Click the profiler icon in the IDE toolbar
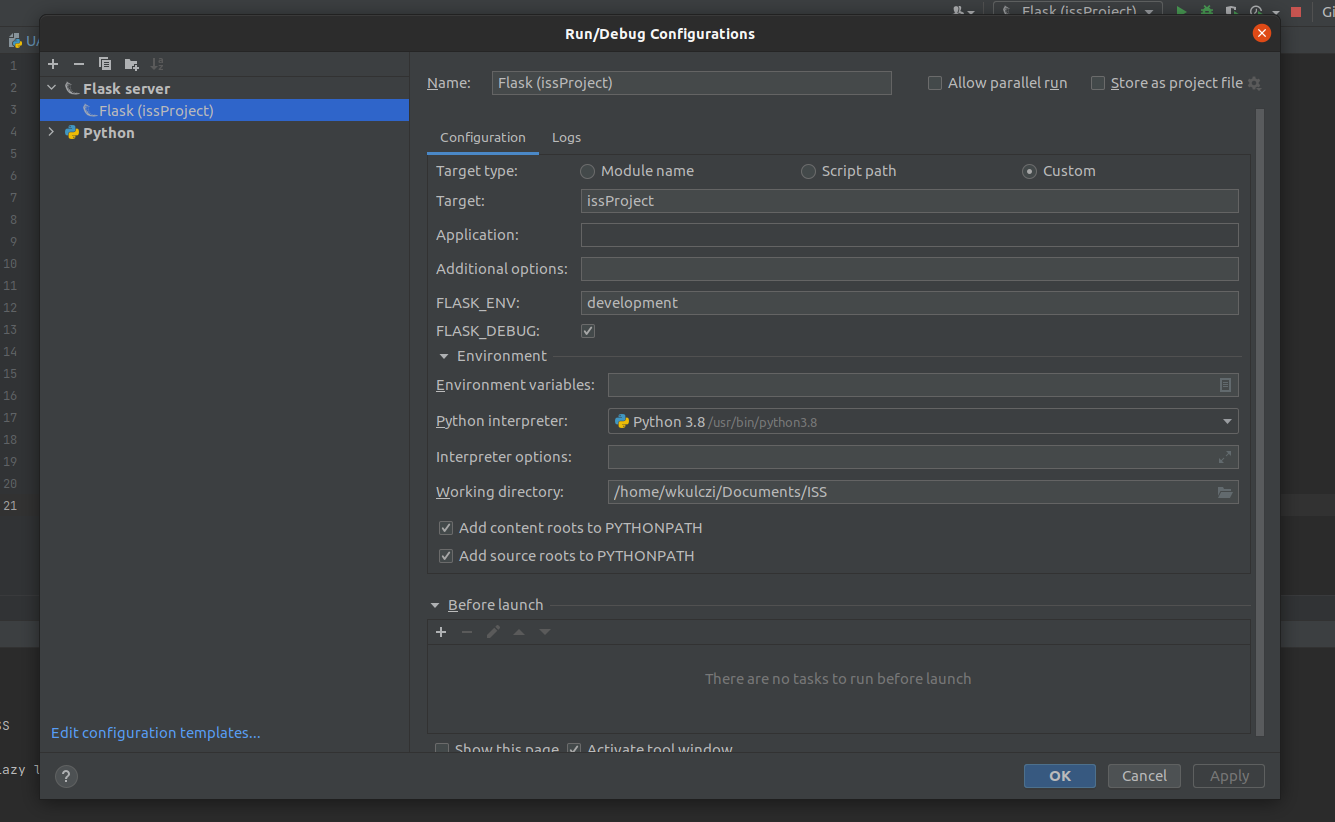This screenshot has height=822, width=1335. [x=1257, y=11]
